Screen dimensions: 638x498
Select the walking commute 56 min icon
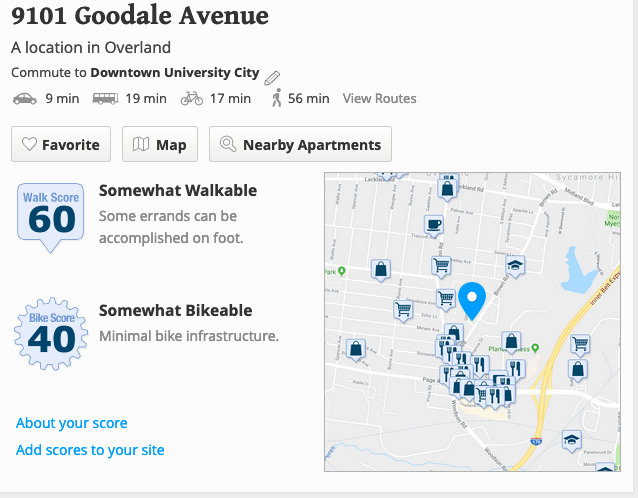(277, 98)
